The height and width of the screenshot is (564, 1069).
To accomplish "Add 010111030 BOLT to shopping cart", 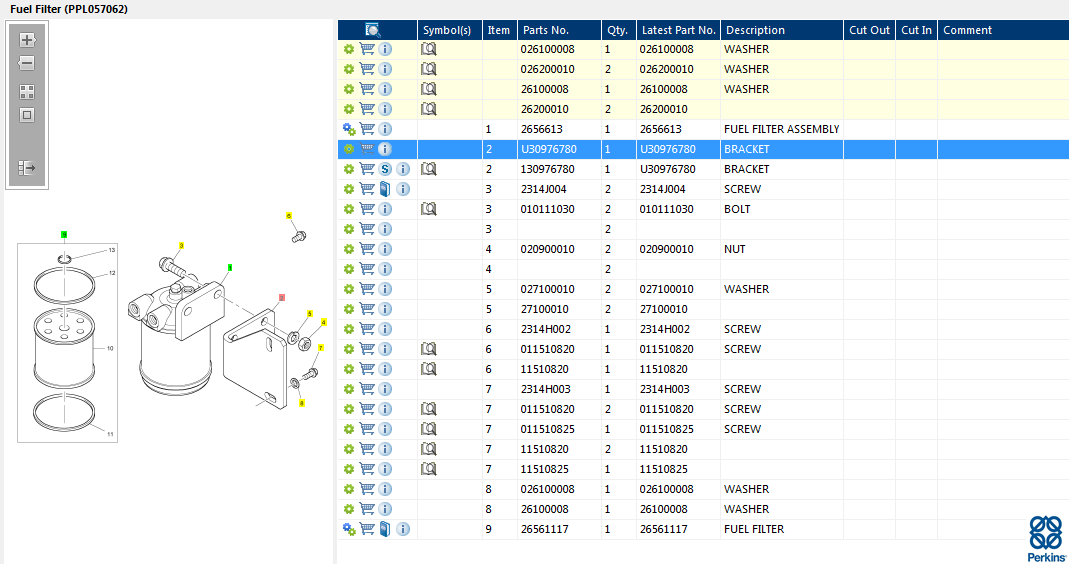I will click(x=367, y=209).
